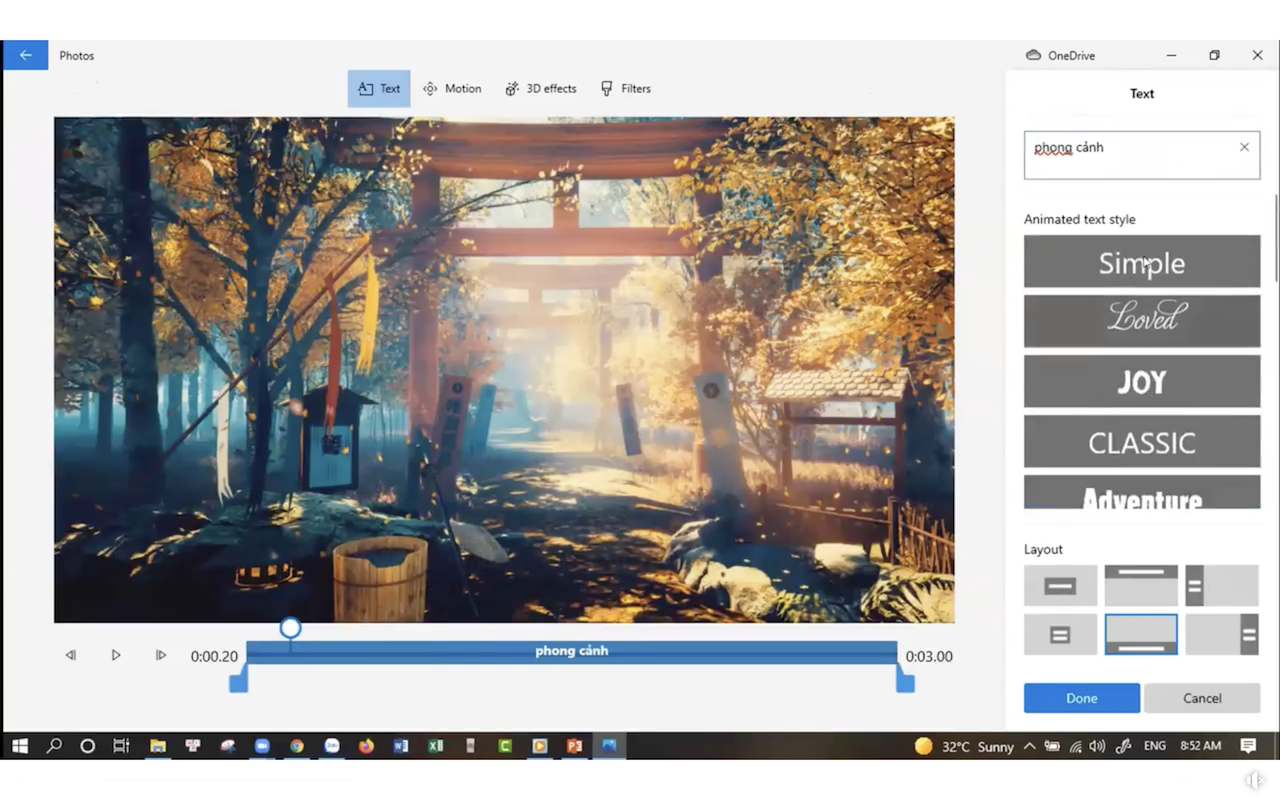Open battery status in the system tray
Screen dimensions: 1280x800
pyautogui.click(x=1053, y=746)
